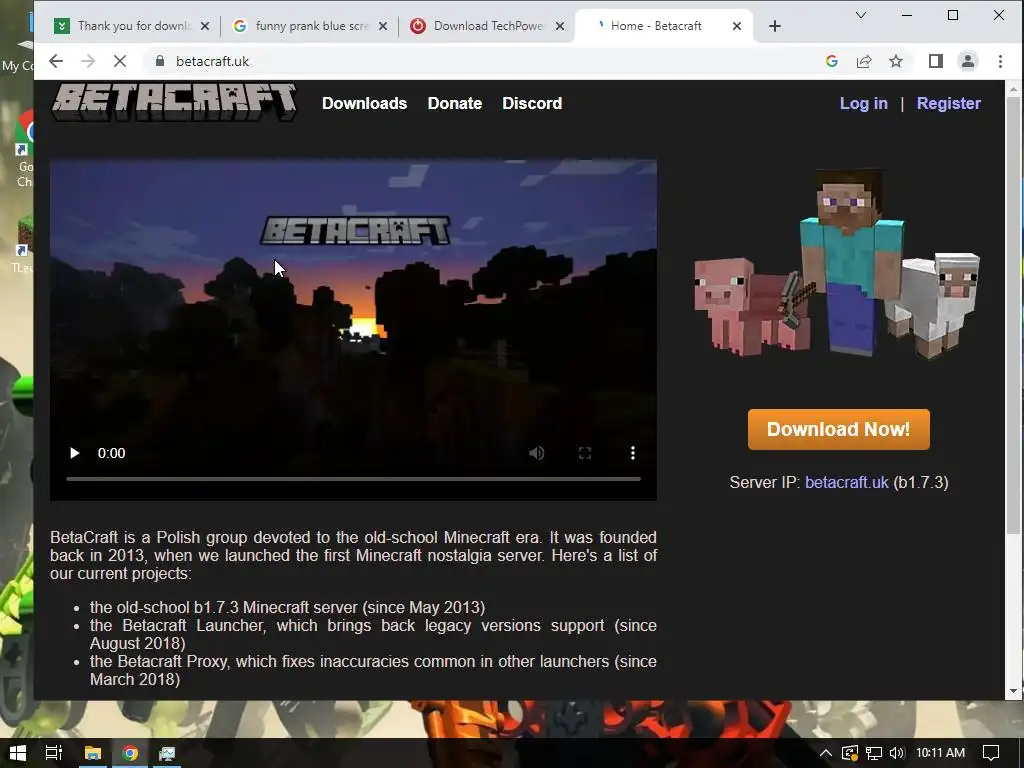Viewport: 1024px width, 768px height.
Task: Open the Discord link in navigation
Action: click(532, 103)
